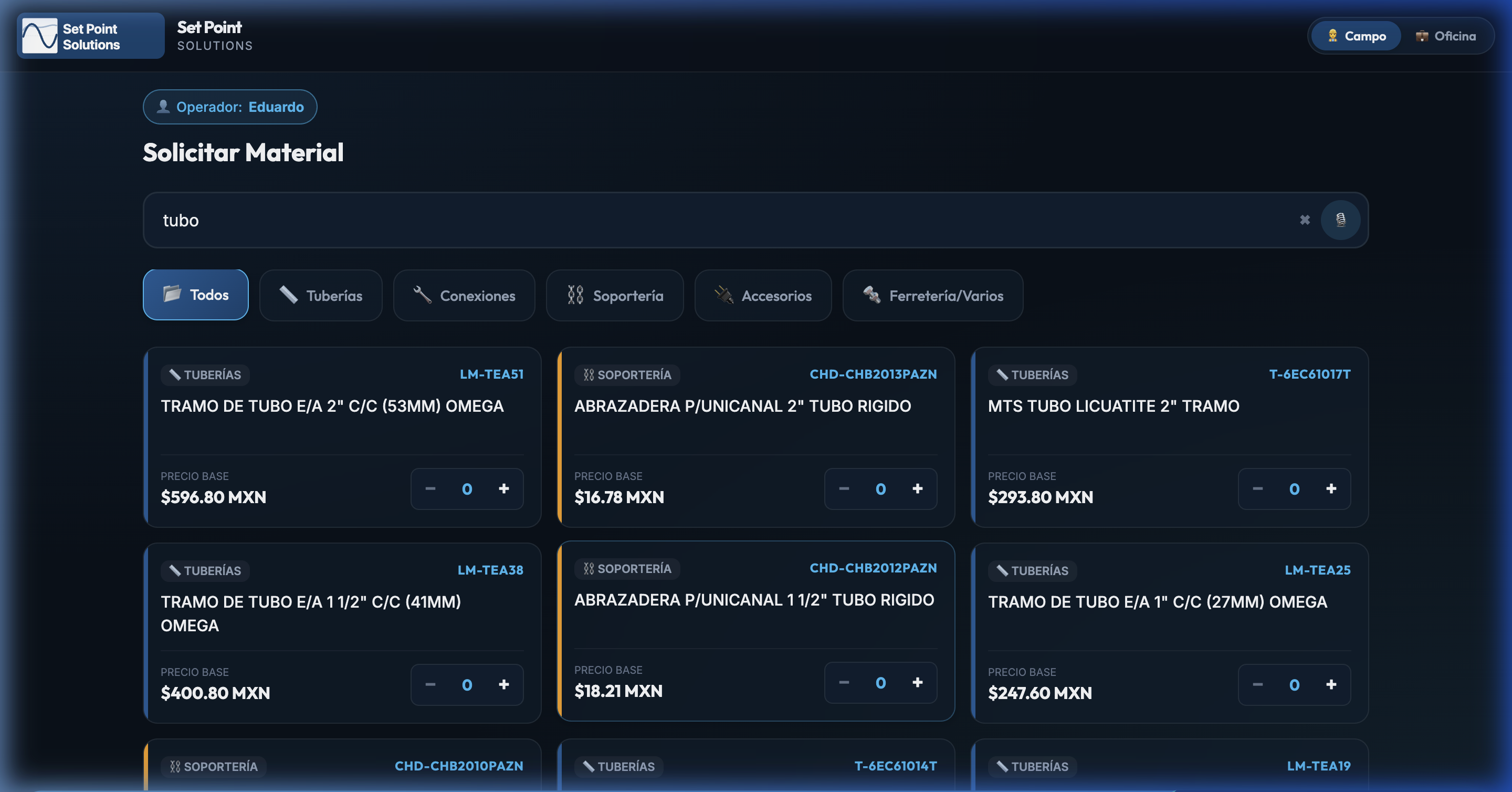
Task: Increase quantity for LM-TEA38 tubo 1 1/2"
Action: point(503,684)
